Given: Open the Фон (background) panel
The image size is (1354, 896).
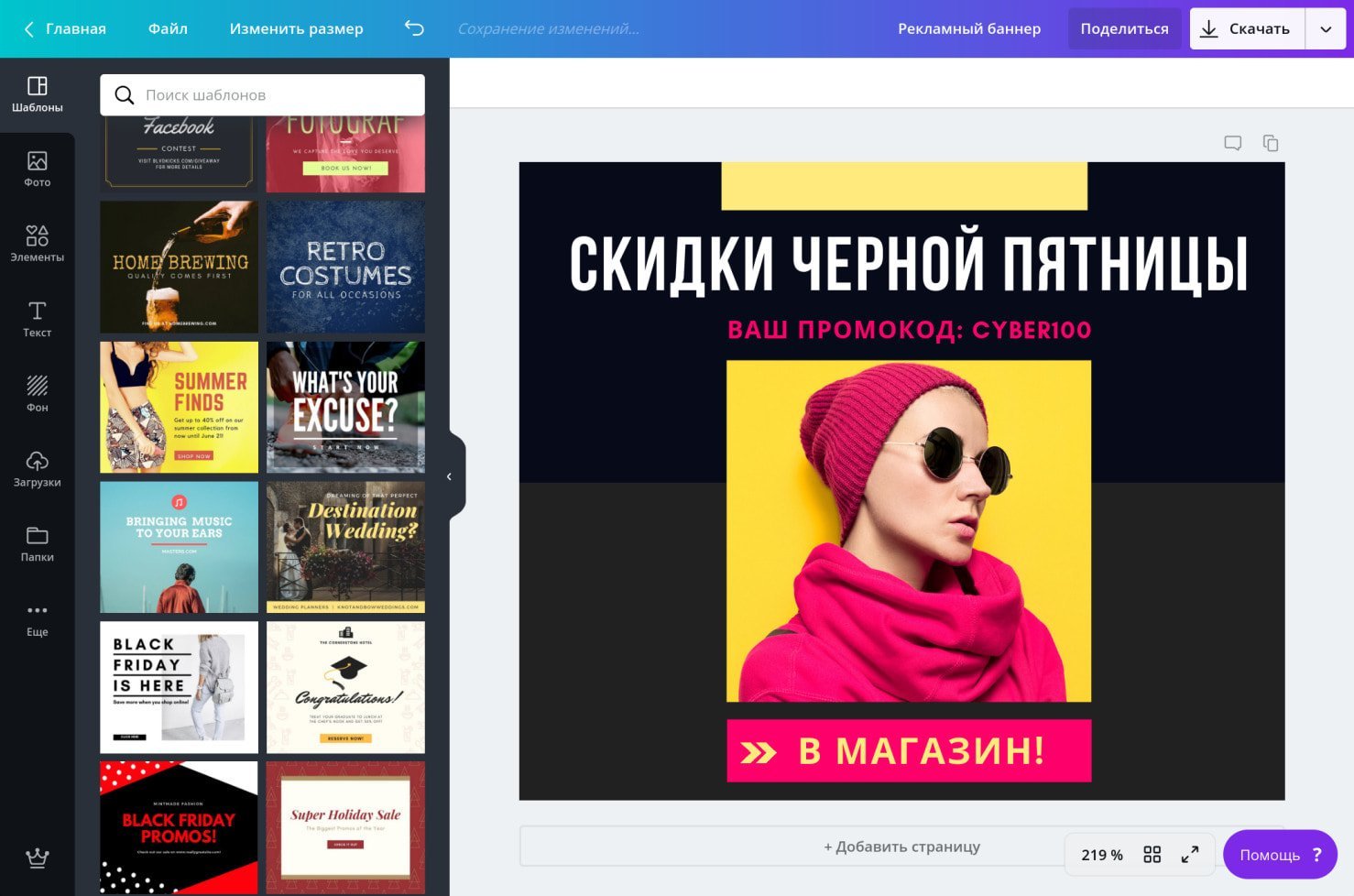Looking at the screenshot, I should click(37, 394).
